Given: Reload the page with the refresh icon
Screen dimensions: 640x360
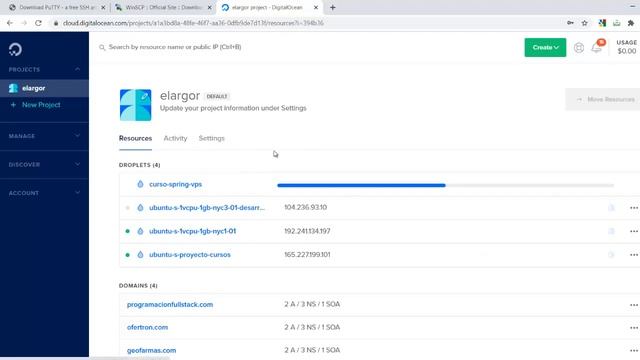Looking at the screenshot, I should [x=38, y=23].
